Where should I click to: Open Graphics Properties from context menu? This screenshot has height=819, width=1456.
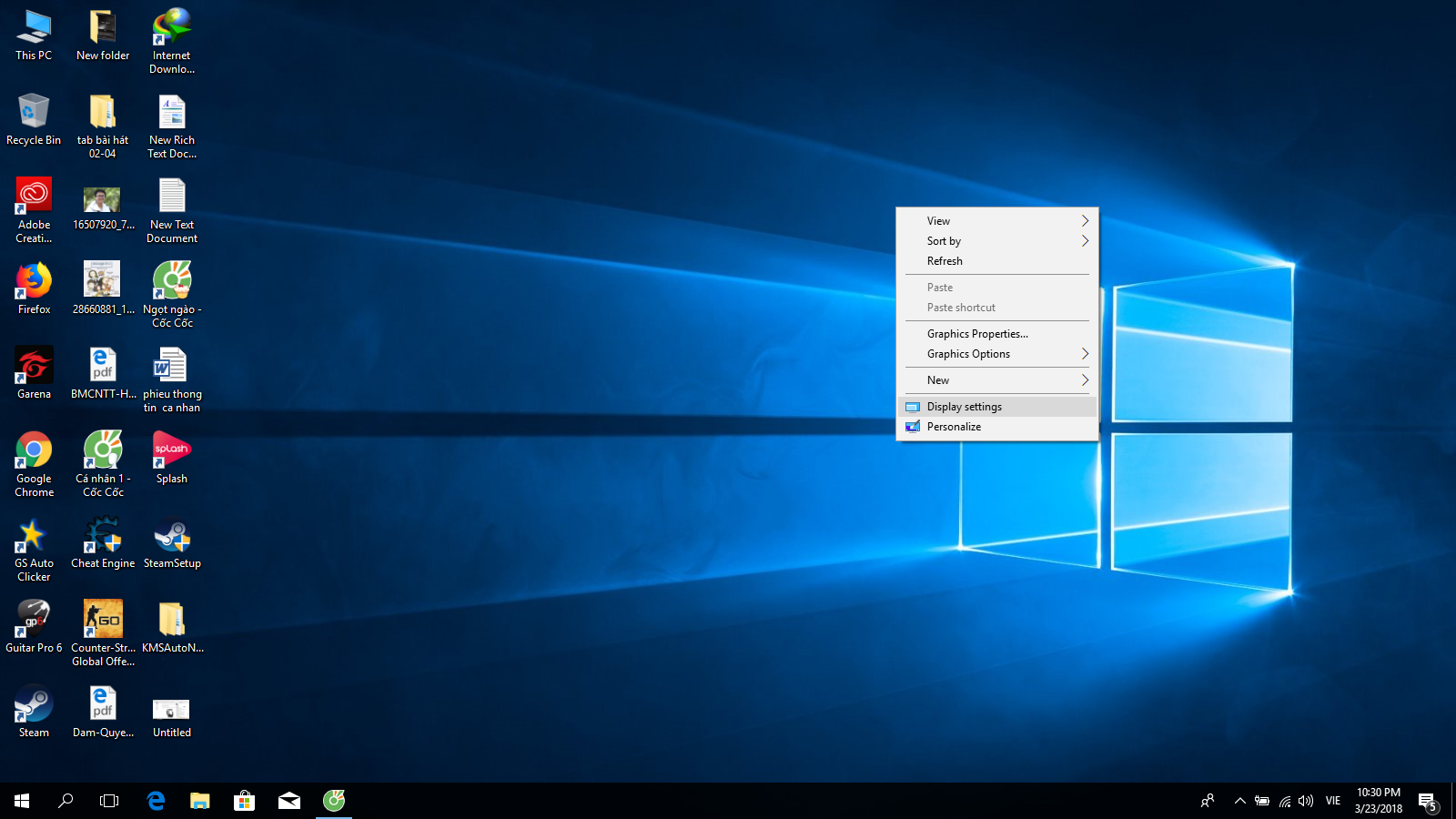click(977, 334)
